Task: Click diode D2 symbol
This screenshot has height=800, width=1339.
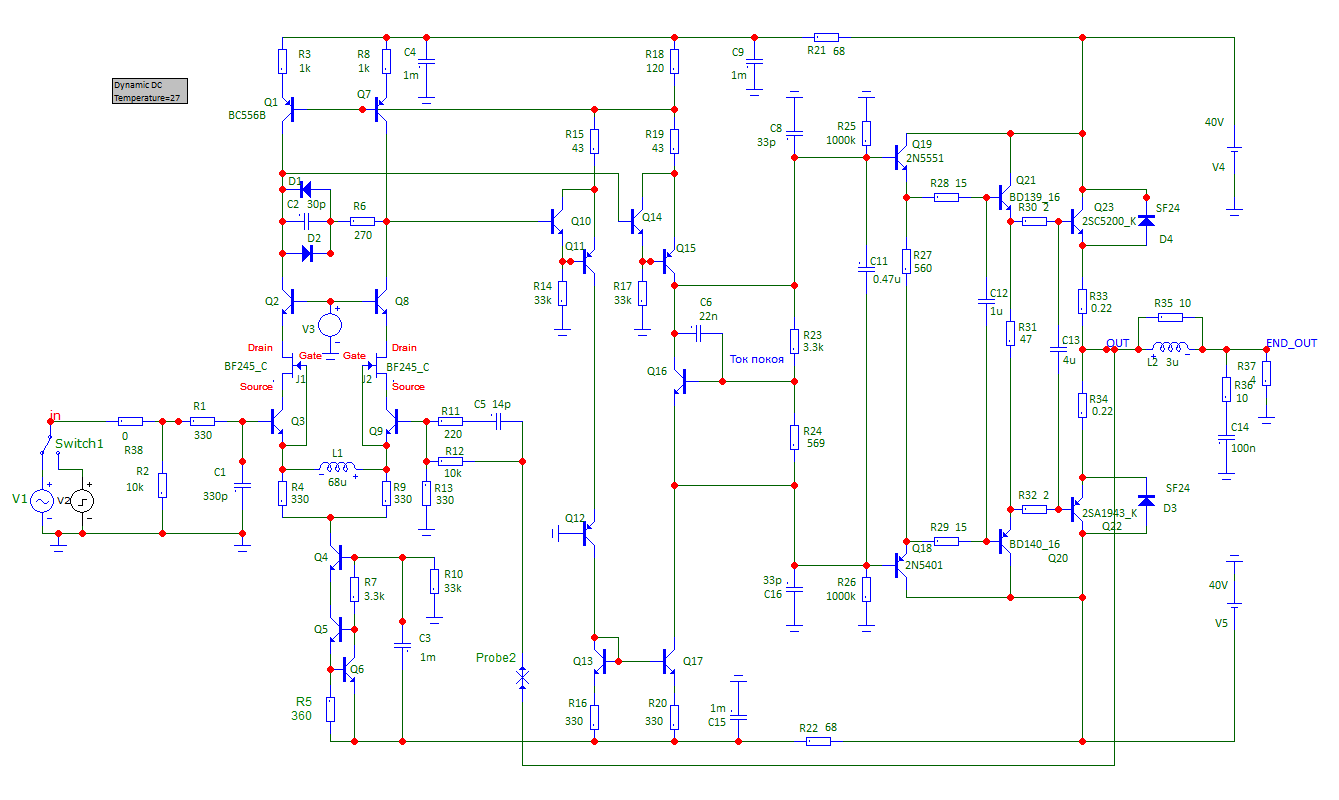Action: (x=306, y=254)
